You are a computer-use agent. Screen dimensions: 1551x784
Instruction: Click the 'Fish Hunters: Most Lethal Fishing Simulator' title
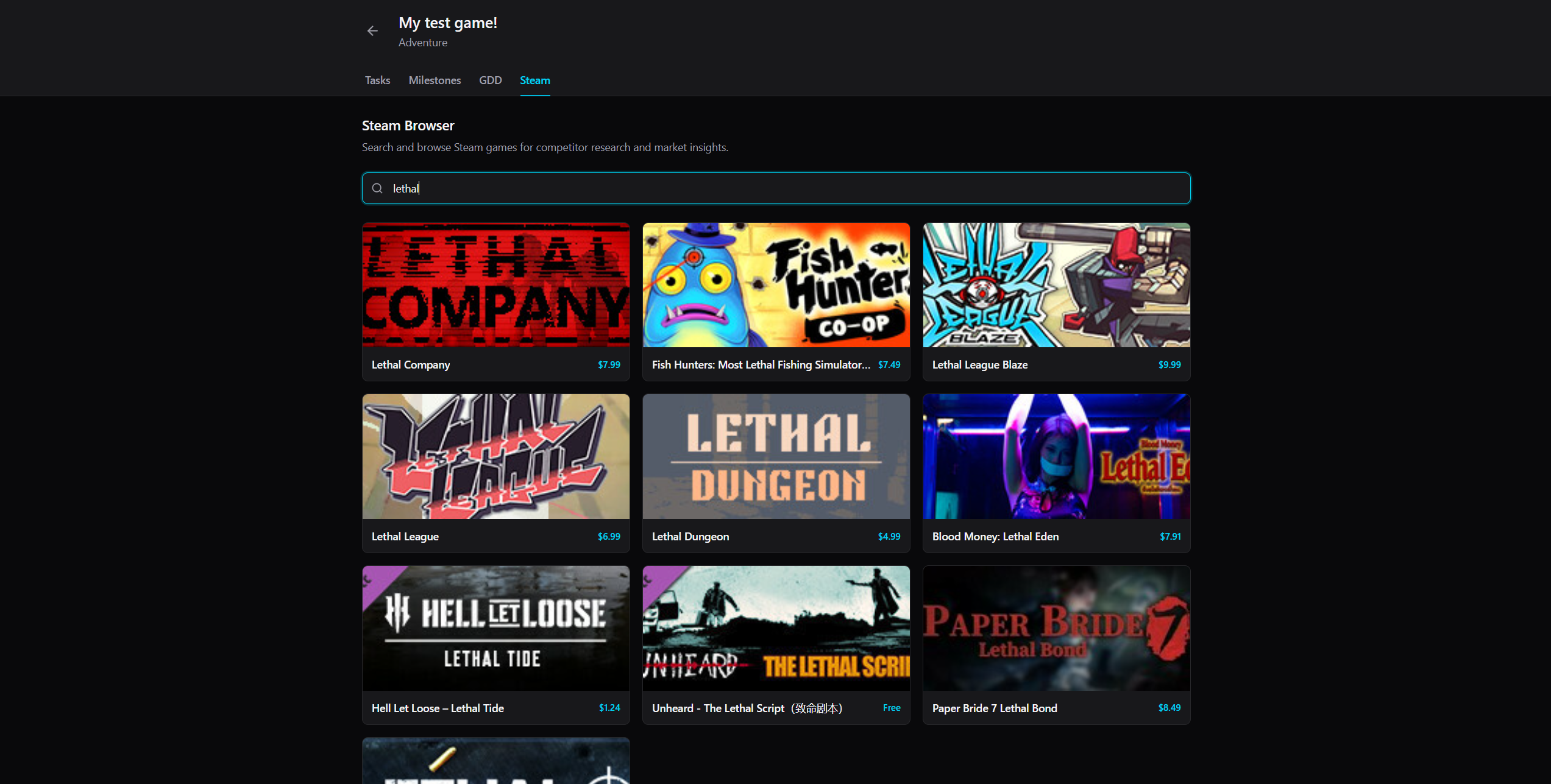[761, 365]
